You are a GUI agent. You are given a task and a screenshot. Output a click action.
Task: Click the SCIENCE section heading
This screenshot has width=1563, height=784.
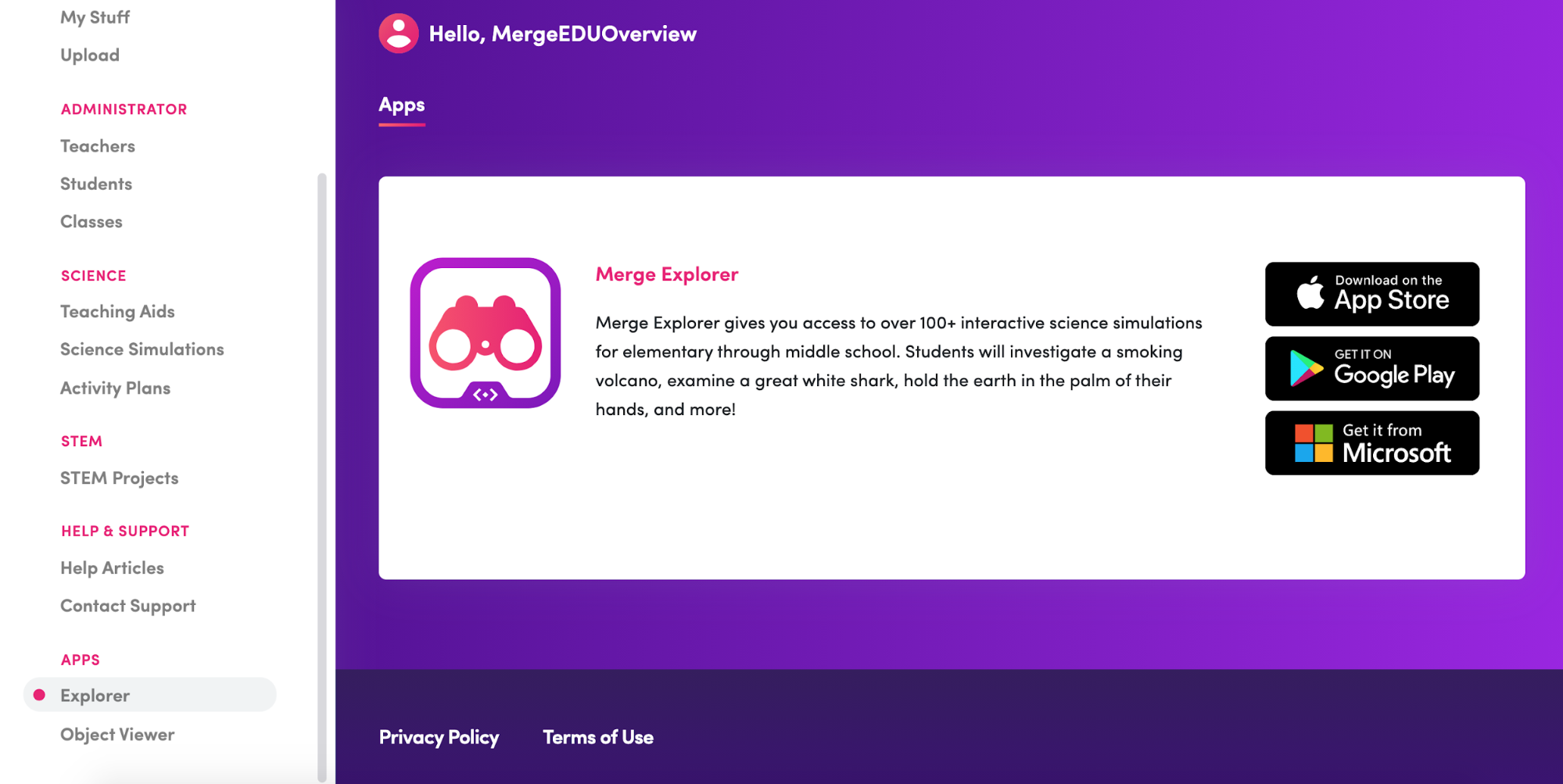93,276
